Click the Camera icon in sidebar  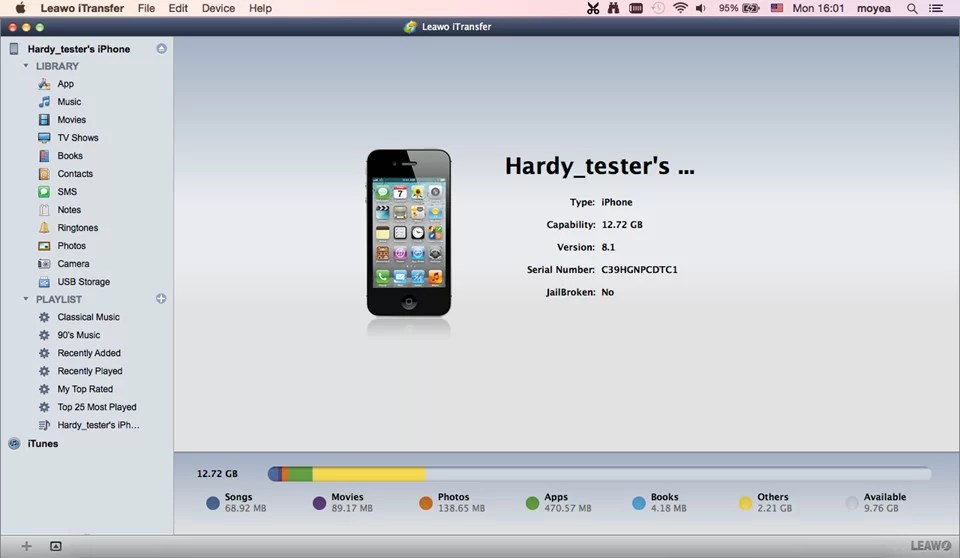pos(44,263)
